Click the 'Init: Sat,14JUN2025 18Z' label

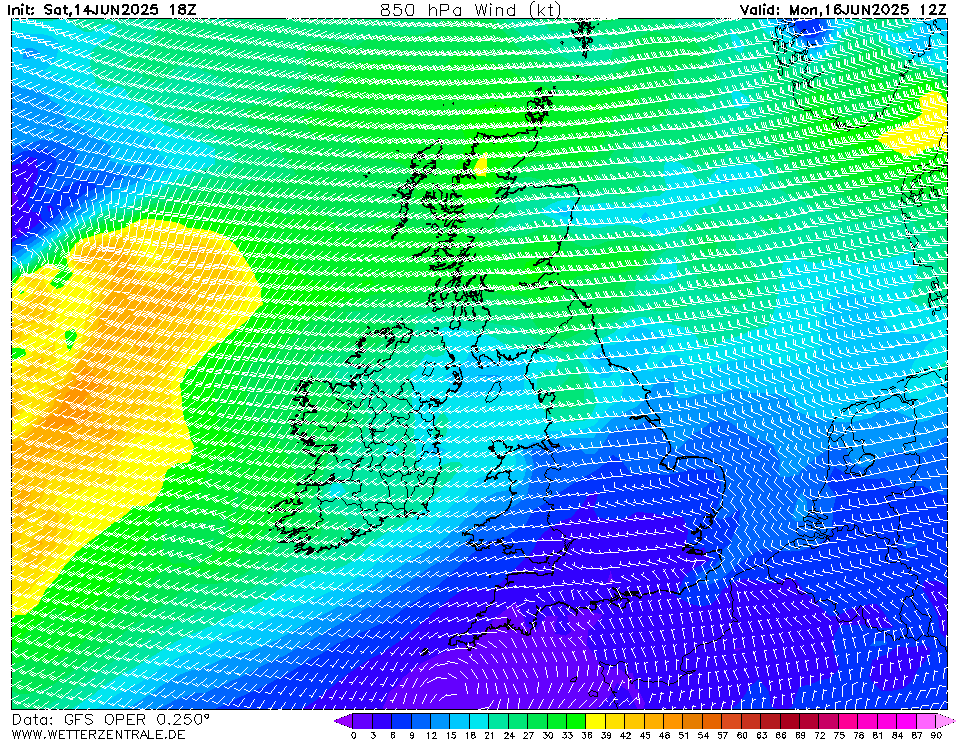pyautogui.click(x=102, y=9)
